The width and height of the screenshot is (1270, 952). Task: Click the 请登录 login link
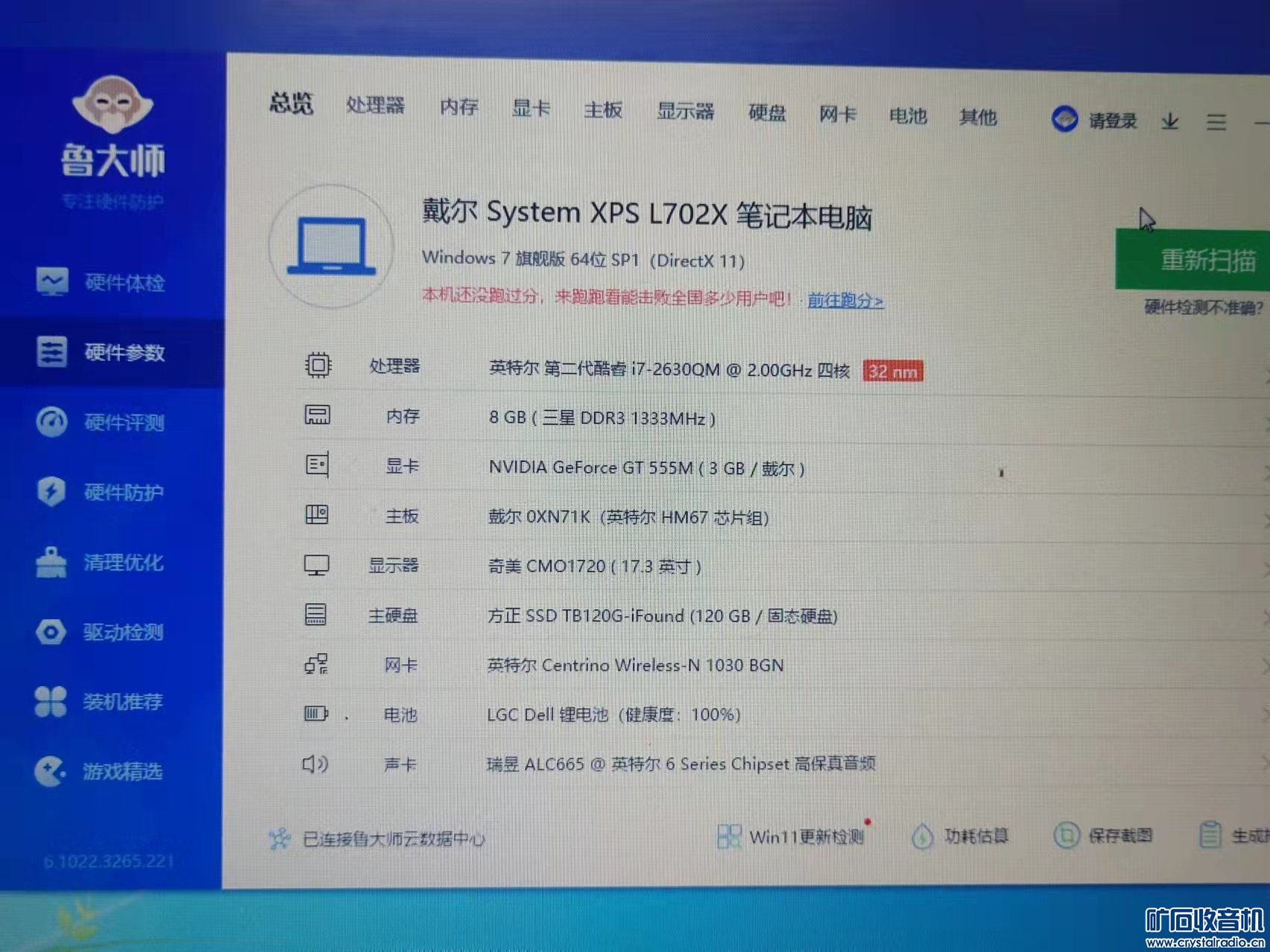1113,121
